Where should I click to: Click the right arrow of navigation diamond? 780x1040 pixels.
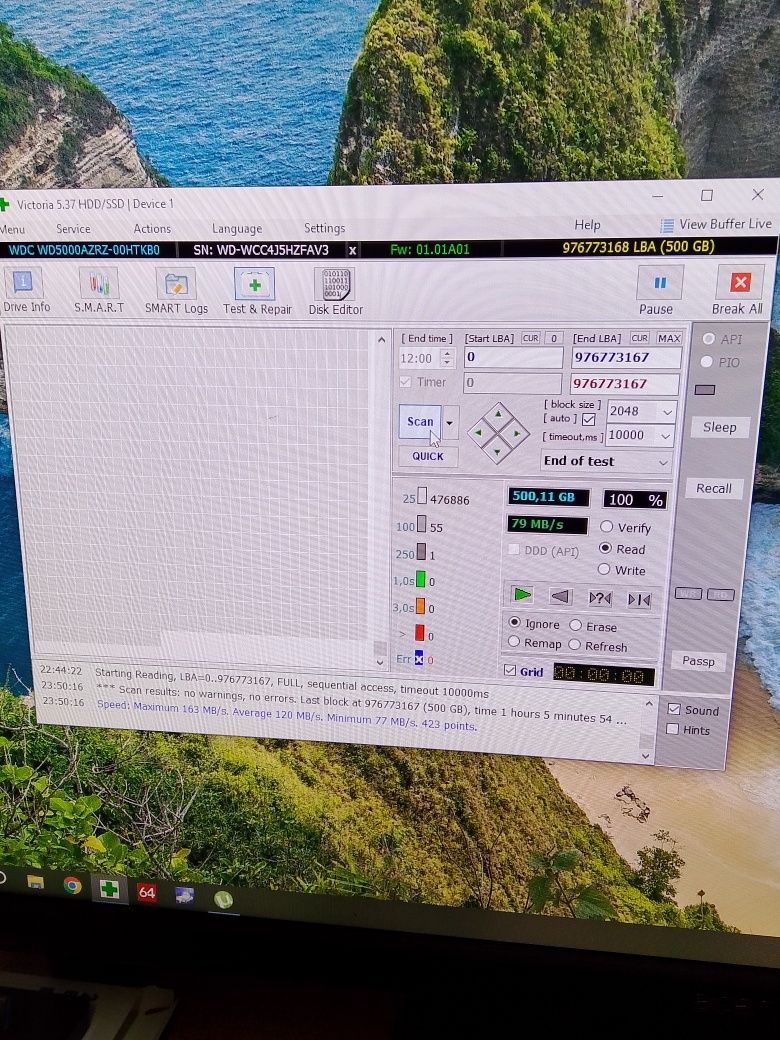tap(517, 434)
